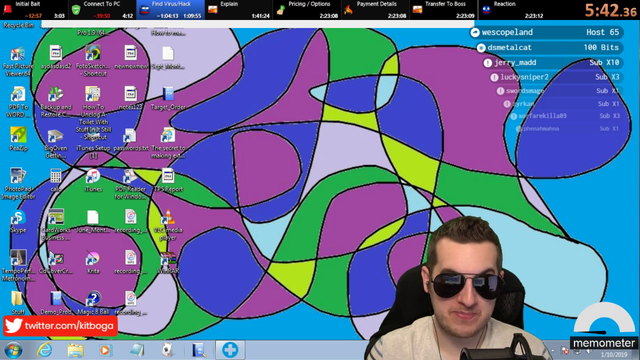Open the June_Mont... document
640x360 pixels.
tap(93, 222)
